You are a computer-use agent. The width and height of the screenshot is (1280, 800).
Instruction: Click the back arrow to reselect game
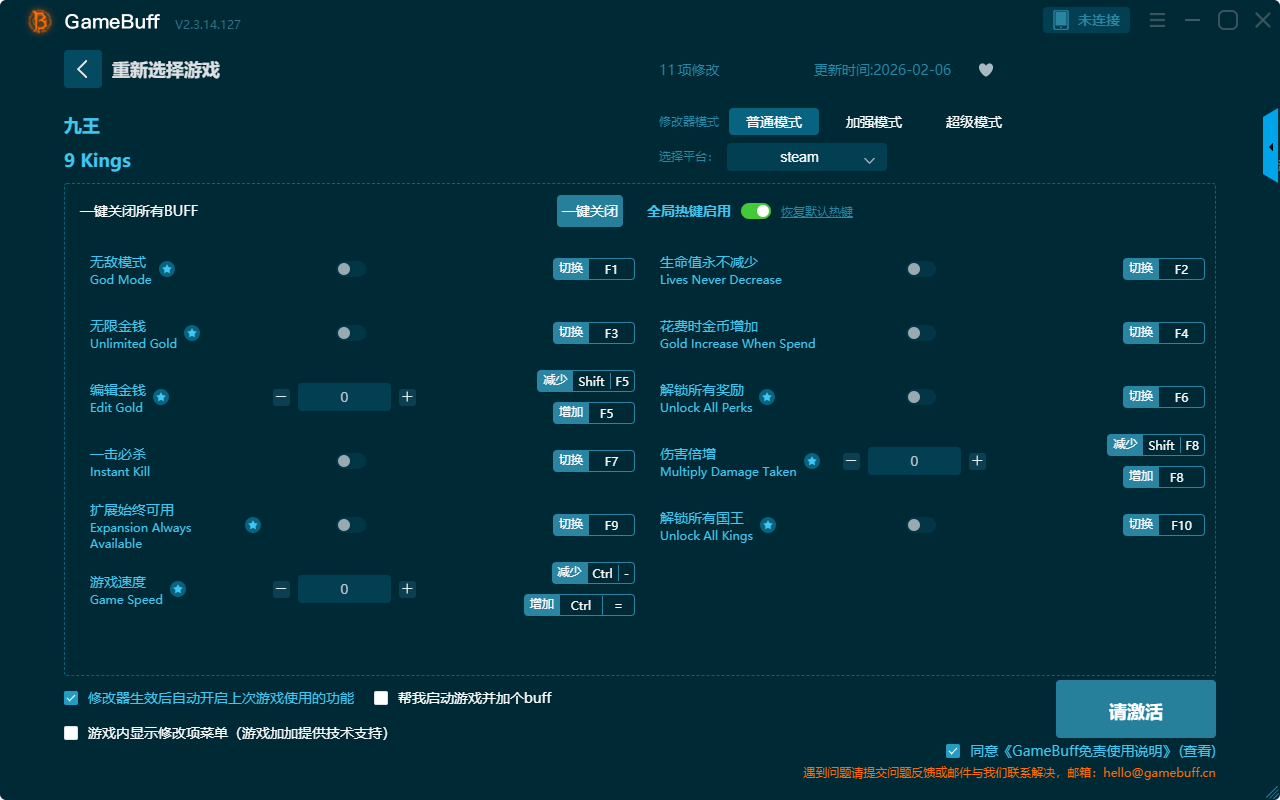[83, 69]
